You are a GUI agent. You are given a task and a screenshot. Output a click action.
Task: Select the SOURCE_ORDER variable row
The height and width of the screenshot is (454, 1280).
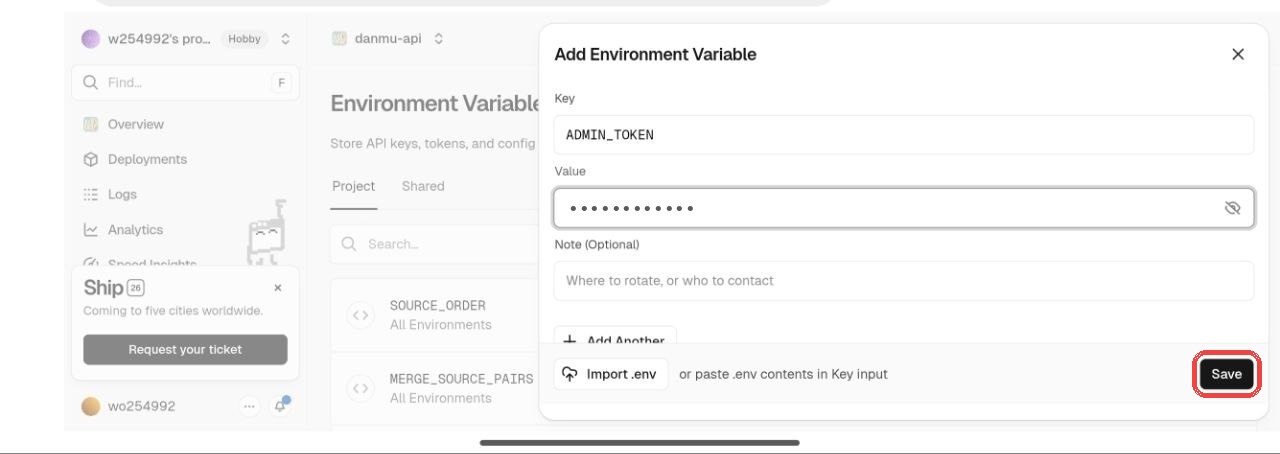436,315
